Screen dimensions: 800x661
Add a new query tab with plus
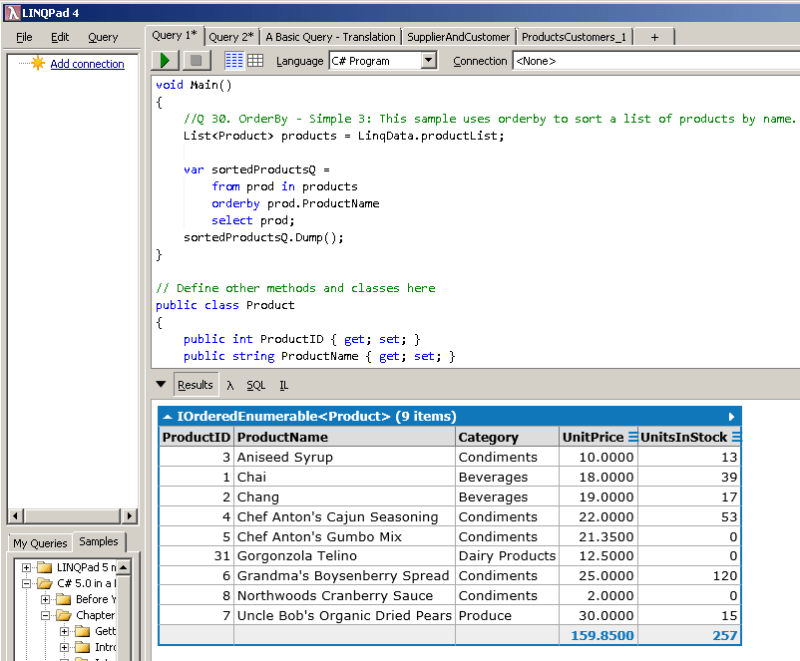(x=655, y=37)
